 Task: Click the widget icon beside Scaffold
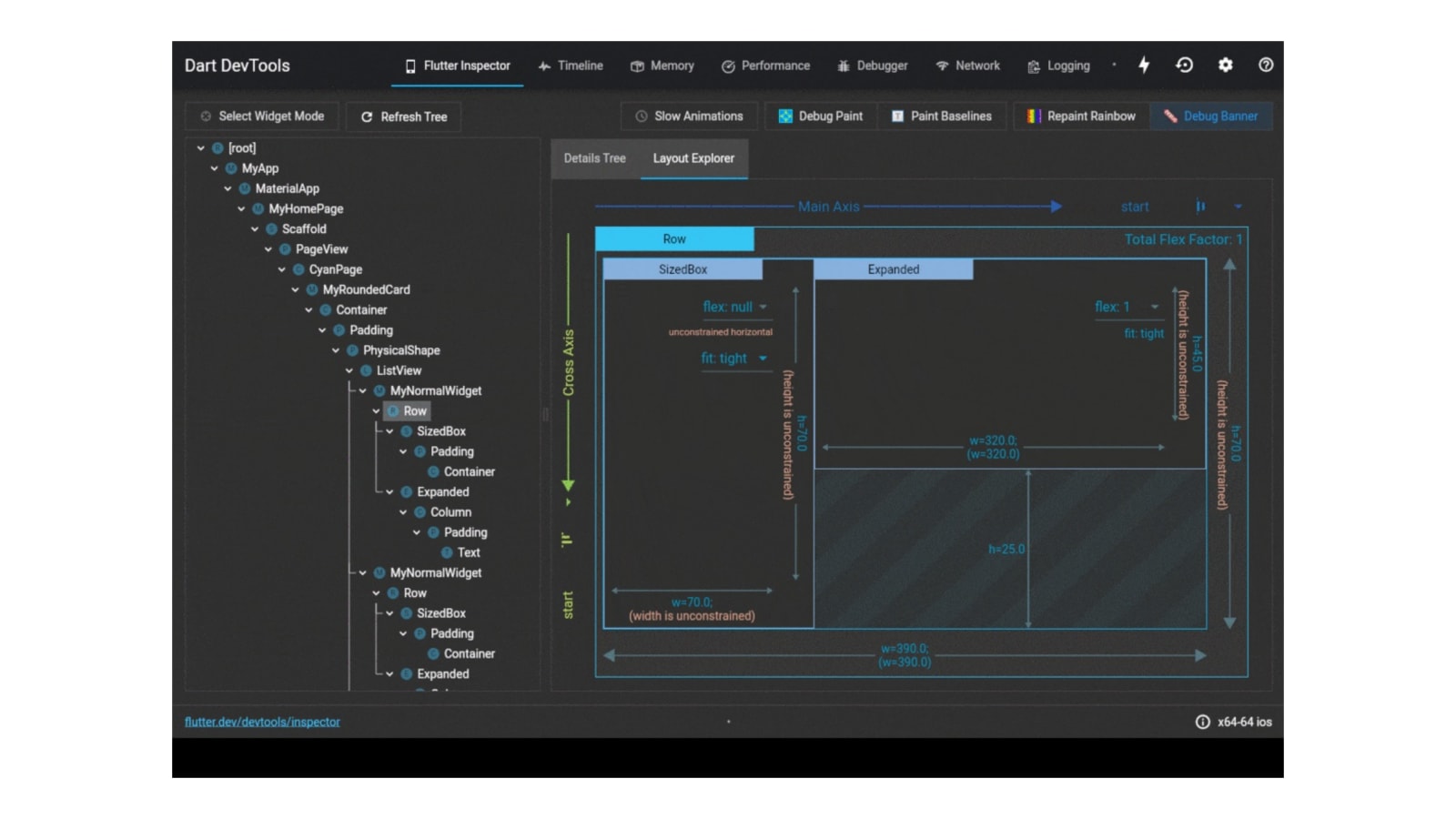pos(271,229)
